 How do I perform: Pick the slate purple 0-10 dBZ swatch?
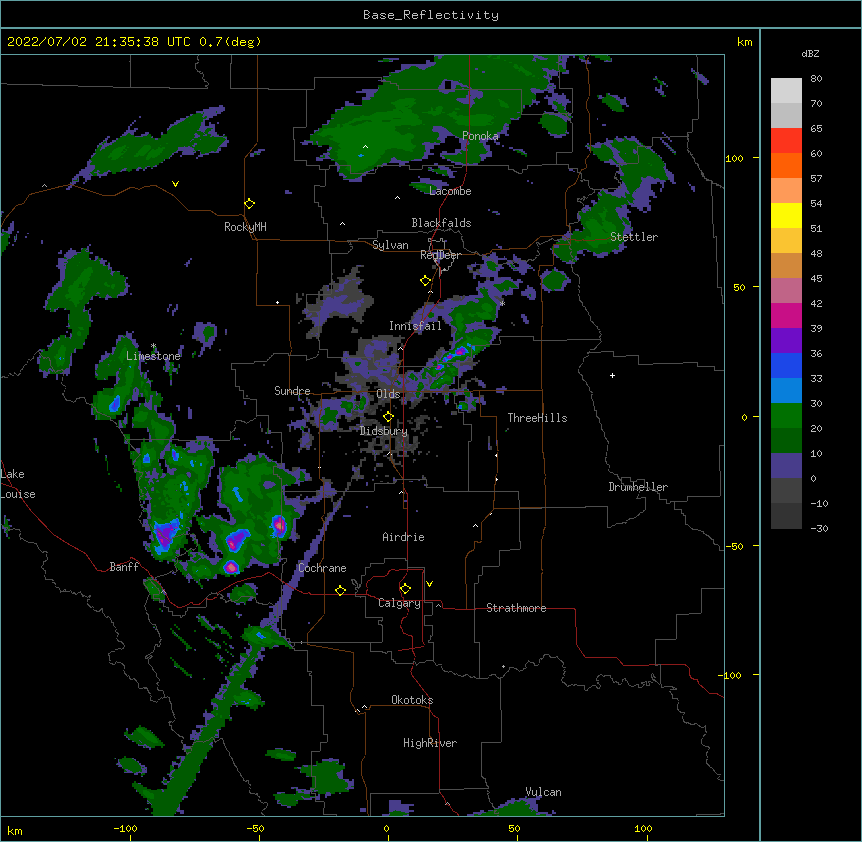[786, 466]
